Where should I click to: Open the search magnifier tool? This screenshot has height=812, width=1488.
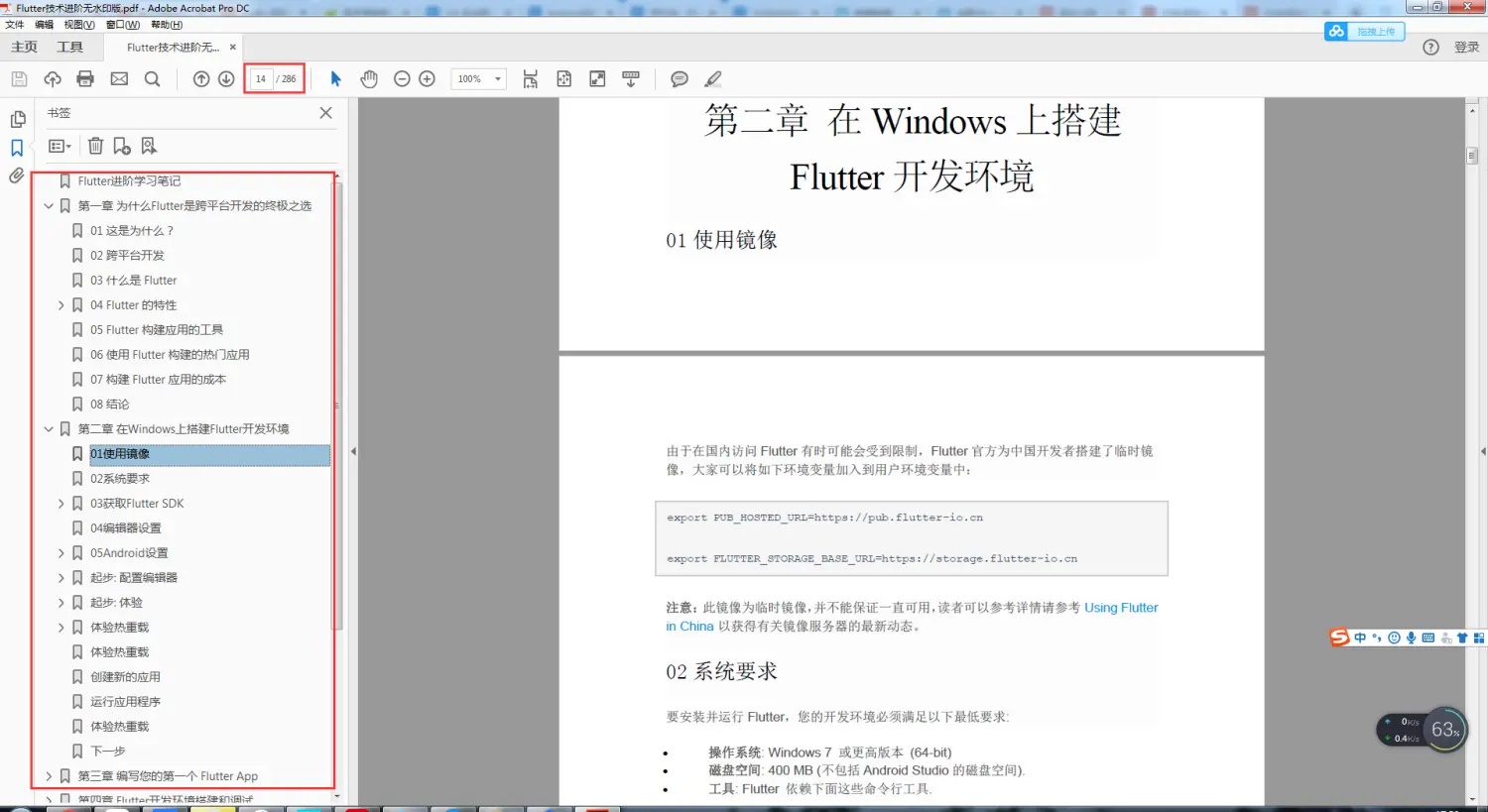[x=152, y=79]
